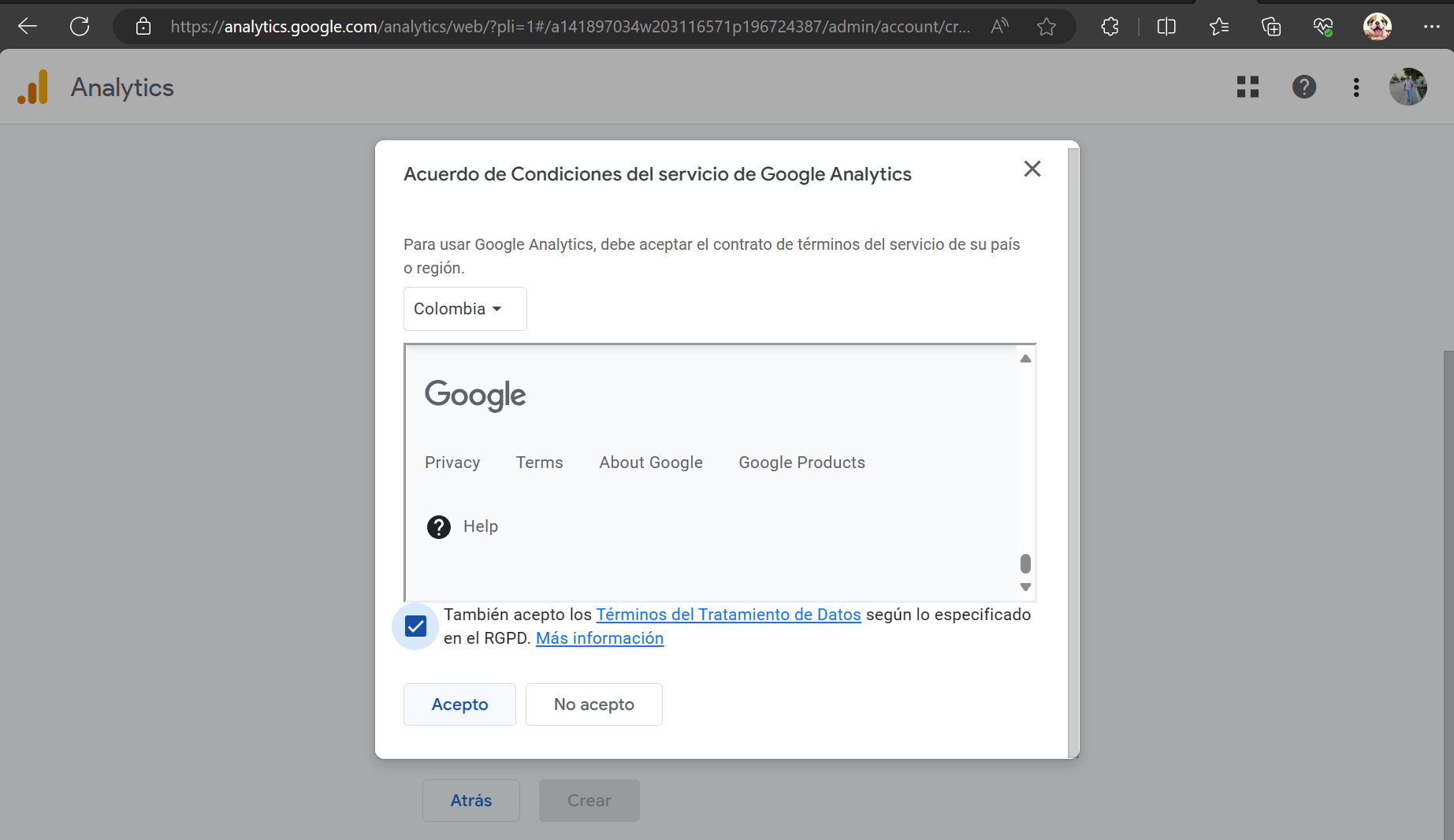Click the Google logo in terms frame
The image size is (1454, 840).
(x=475, y=395)
